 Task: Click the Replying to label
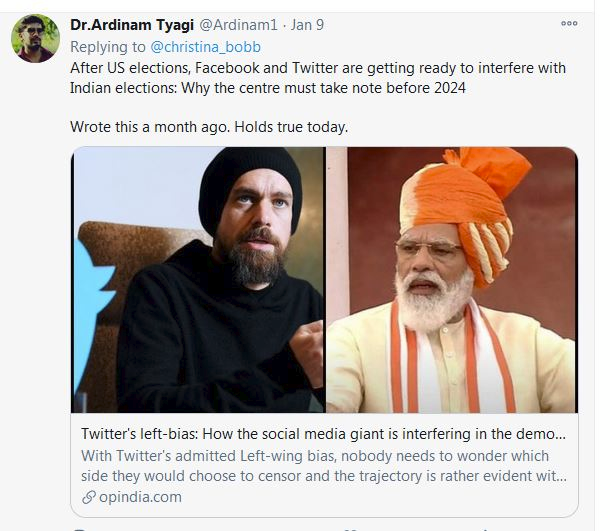108,47
